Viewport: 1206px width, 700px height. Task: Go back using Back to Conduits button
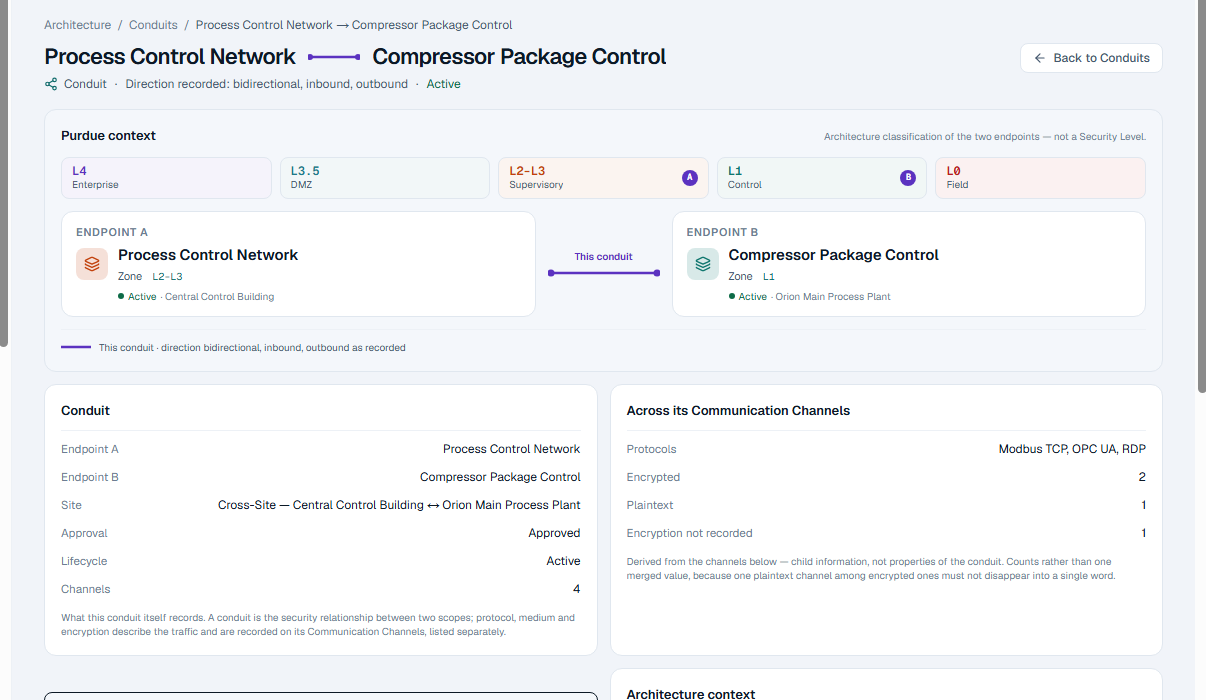[1091, 58]
